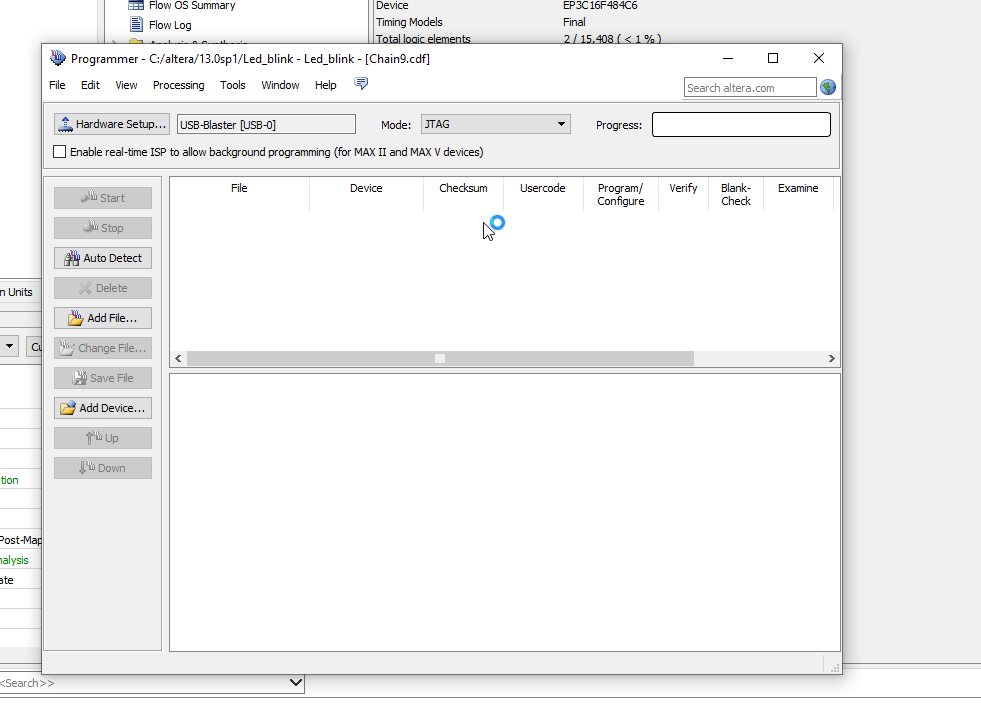Click the Usercode column header
The height and width of the screenshot is (721, 981).
coord(542,194)
